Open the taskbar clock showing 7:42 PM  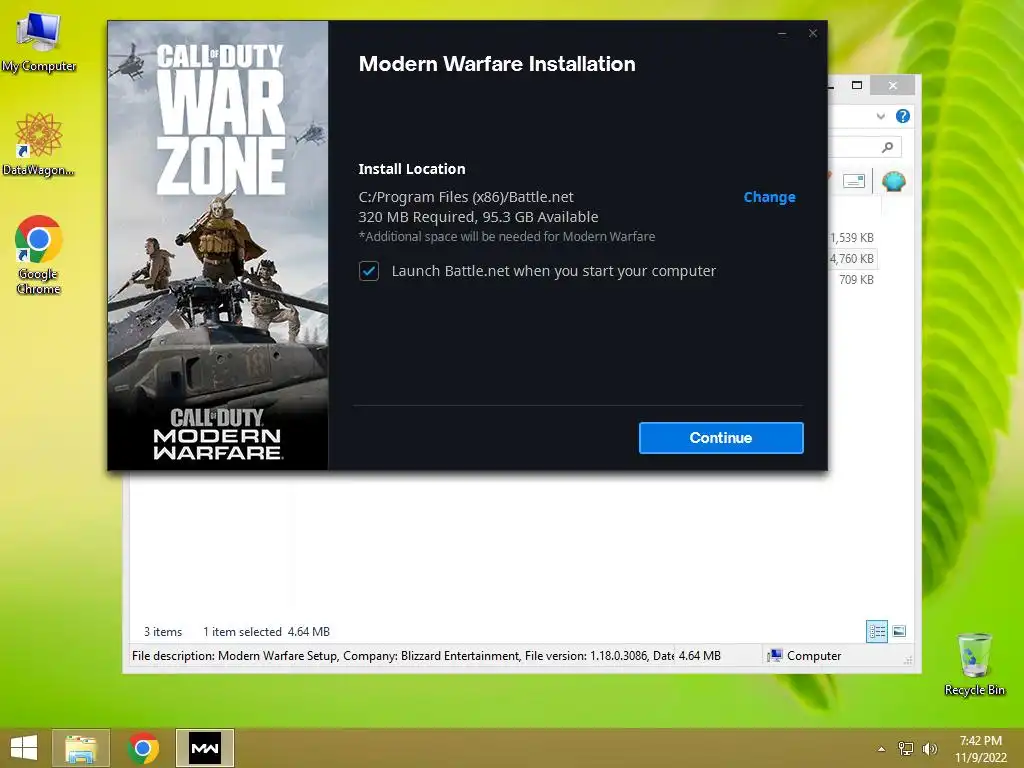[x=980, y=749]
